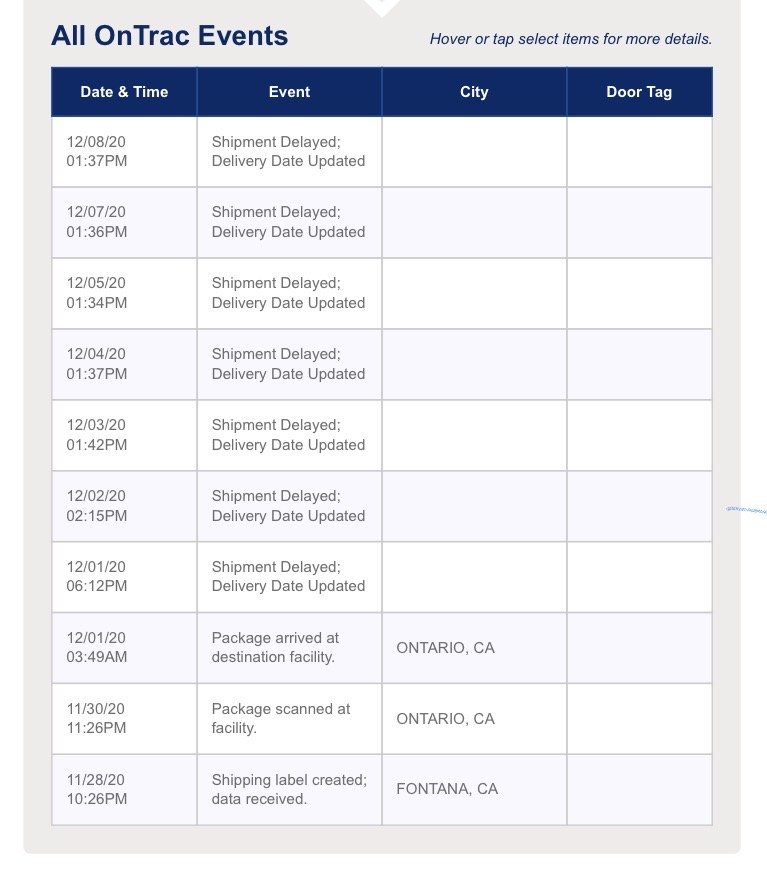Click the Event column header
The image size is (767, 882).
(289, 92)
